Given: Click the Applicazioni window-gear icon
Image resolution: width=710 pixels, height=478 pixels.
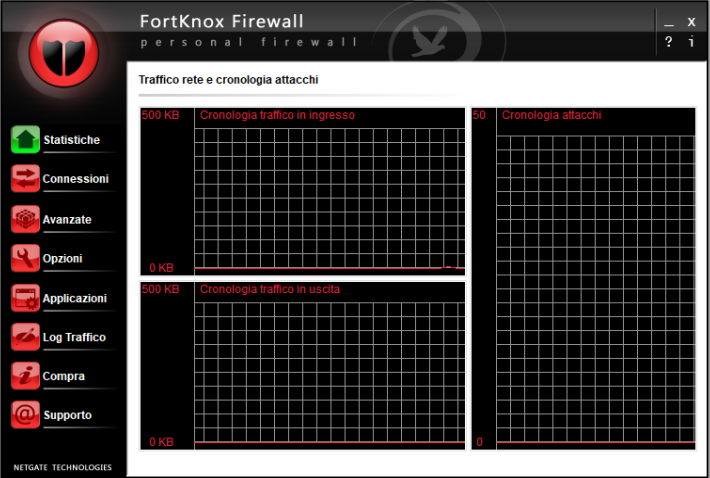Looking at the screenshot, I should coord(25,298).
